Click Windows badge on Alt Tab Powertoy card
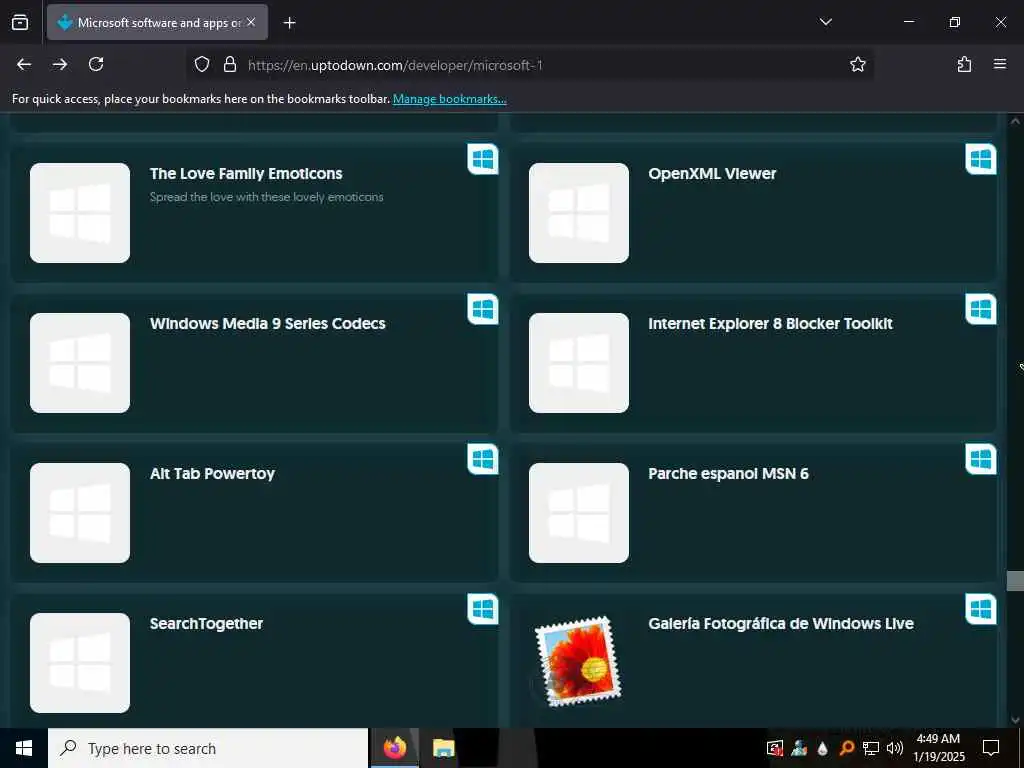Screen dimensions: 1024x768 click(x=483, y=459)
